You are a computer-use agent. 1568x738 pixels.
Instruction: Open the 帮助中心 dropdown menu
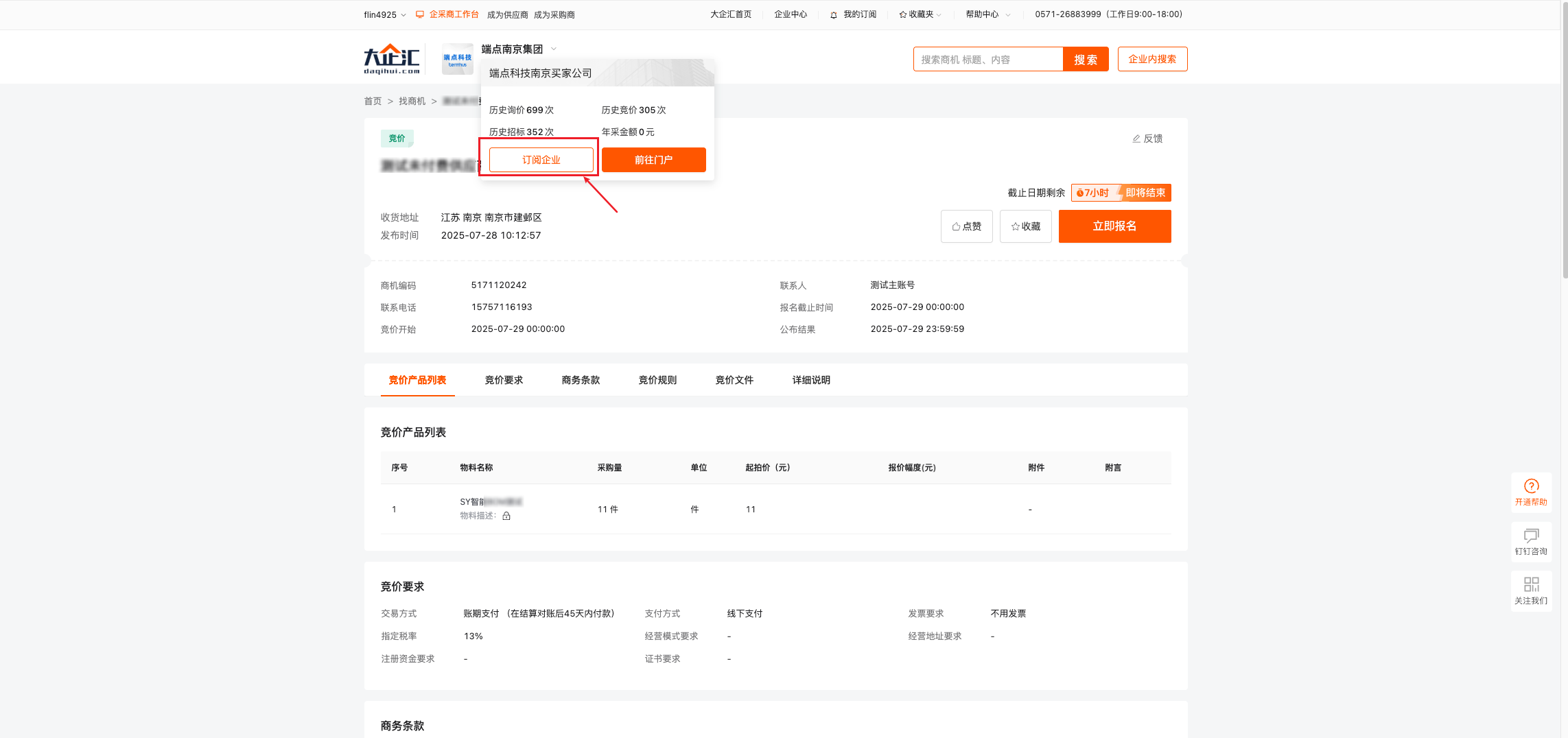pos(986,14)
